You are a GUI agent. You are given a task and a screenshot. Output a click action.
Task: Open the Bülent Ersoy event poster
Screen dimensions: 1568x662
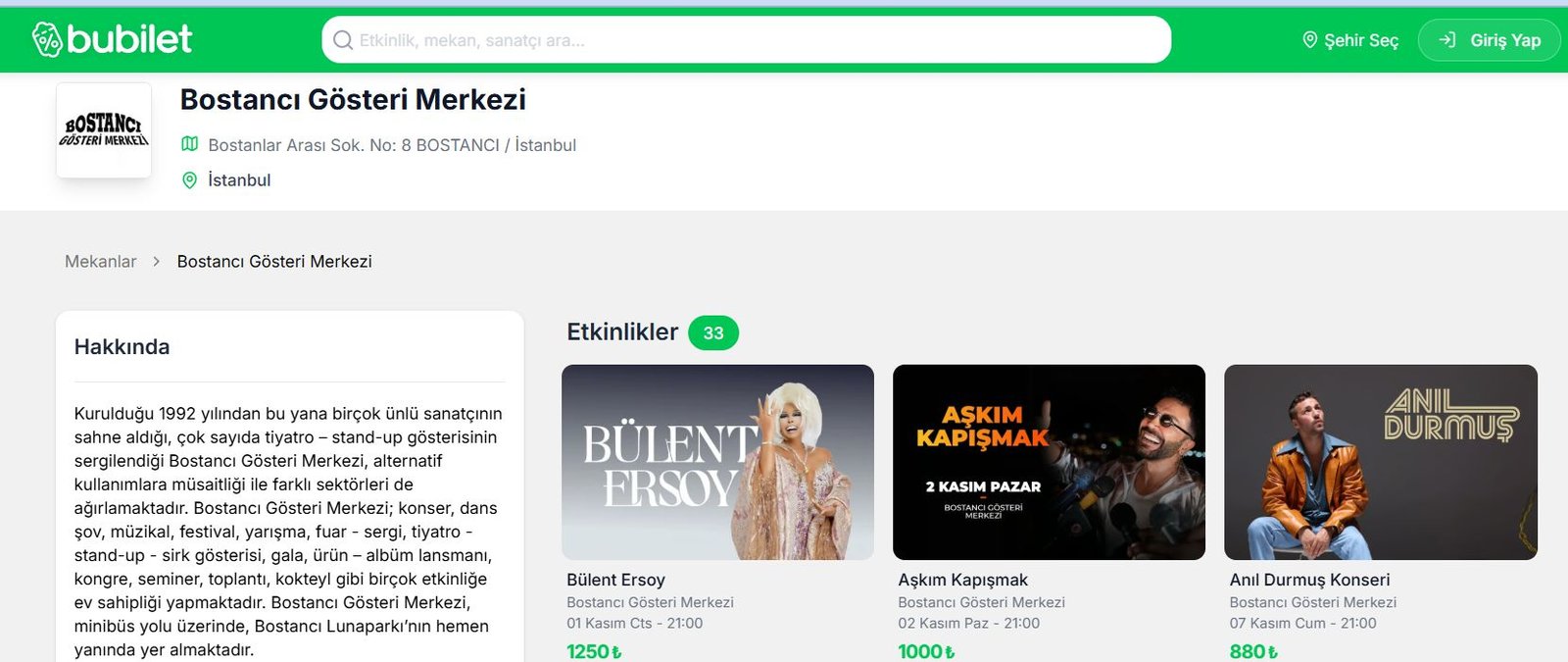tap(717, 462)
